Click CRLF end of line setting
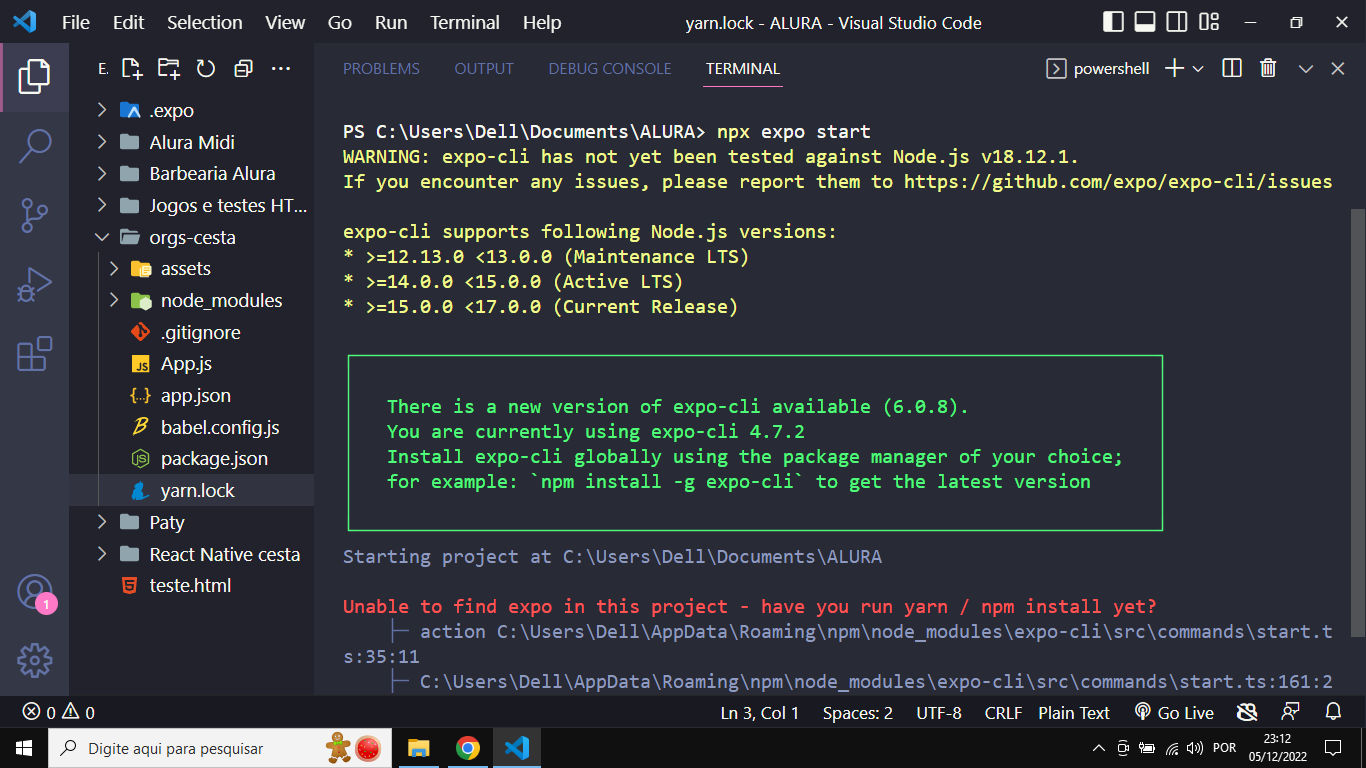Viewport: 1366px width, 768px height. tap(1003, 713)
